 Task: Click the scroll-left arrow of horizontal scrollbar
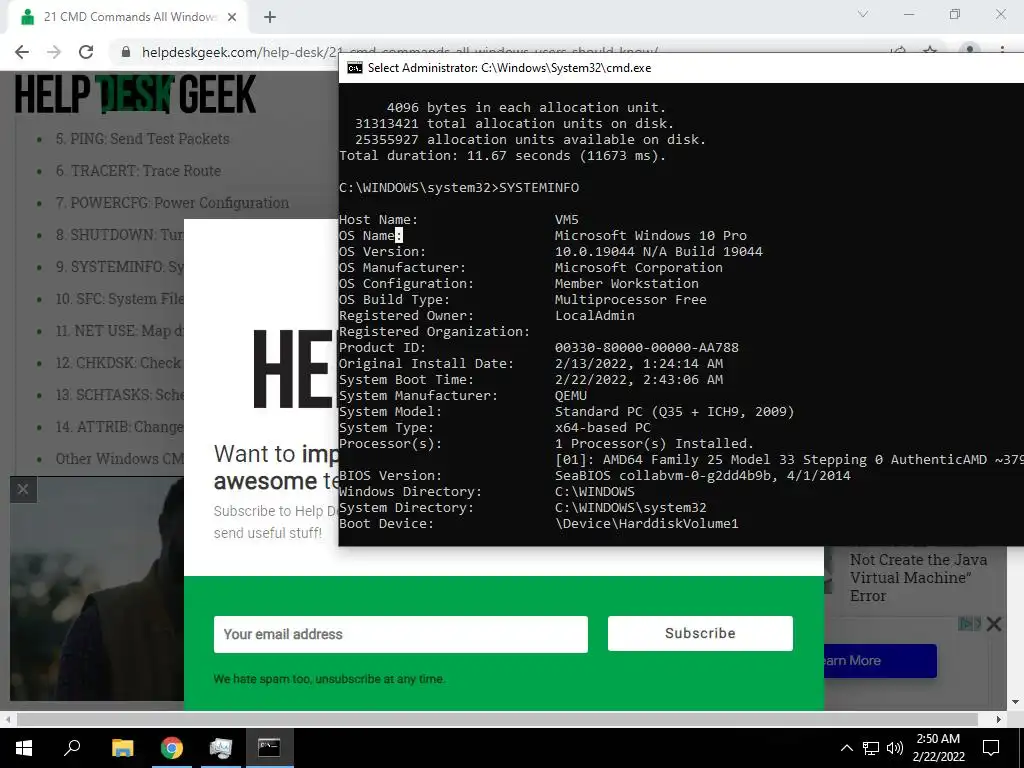(7, 719)
